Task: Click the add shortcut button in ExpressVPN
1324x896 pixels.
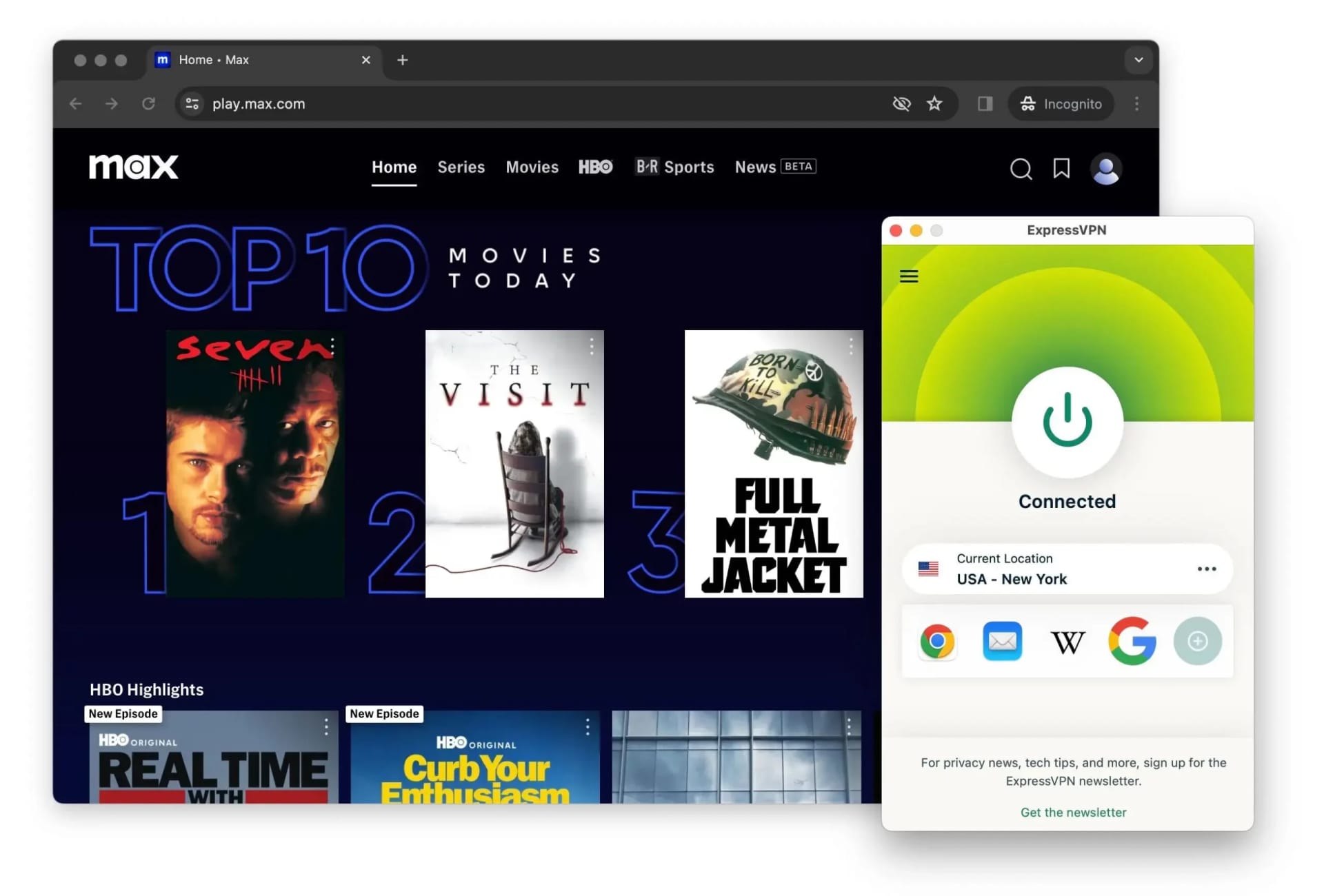Action: point(1196,641)
